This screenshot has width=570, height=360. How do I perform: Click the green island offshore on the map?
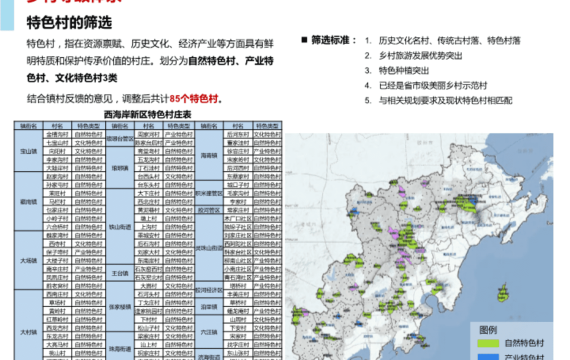click(x=503, y=293)
